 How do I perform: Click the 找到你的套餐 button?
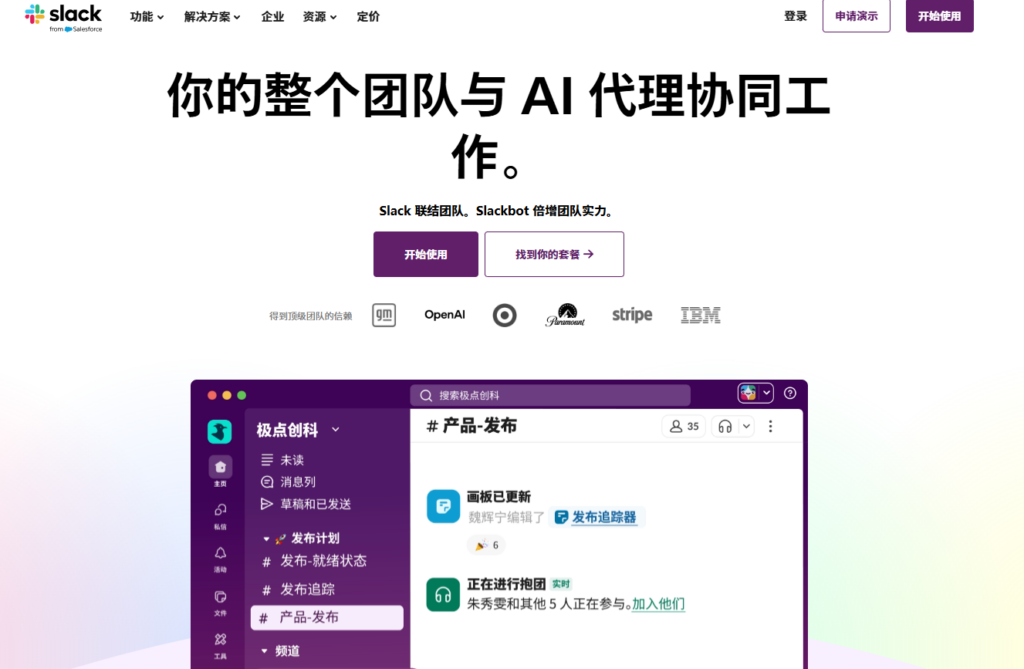(554, 254)
